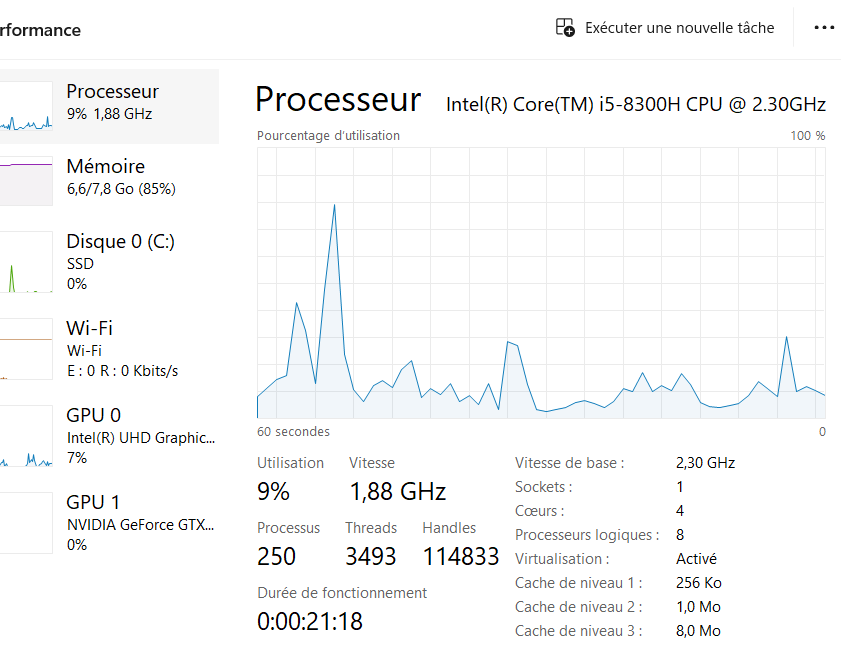Click the run new task icon

point(565,28)
